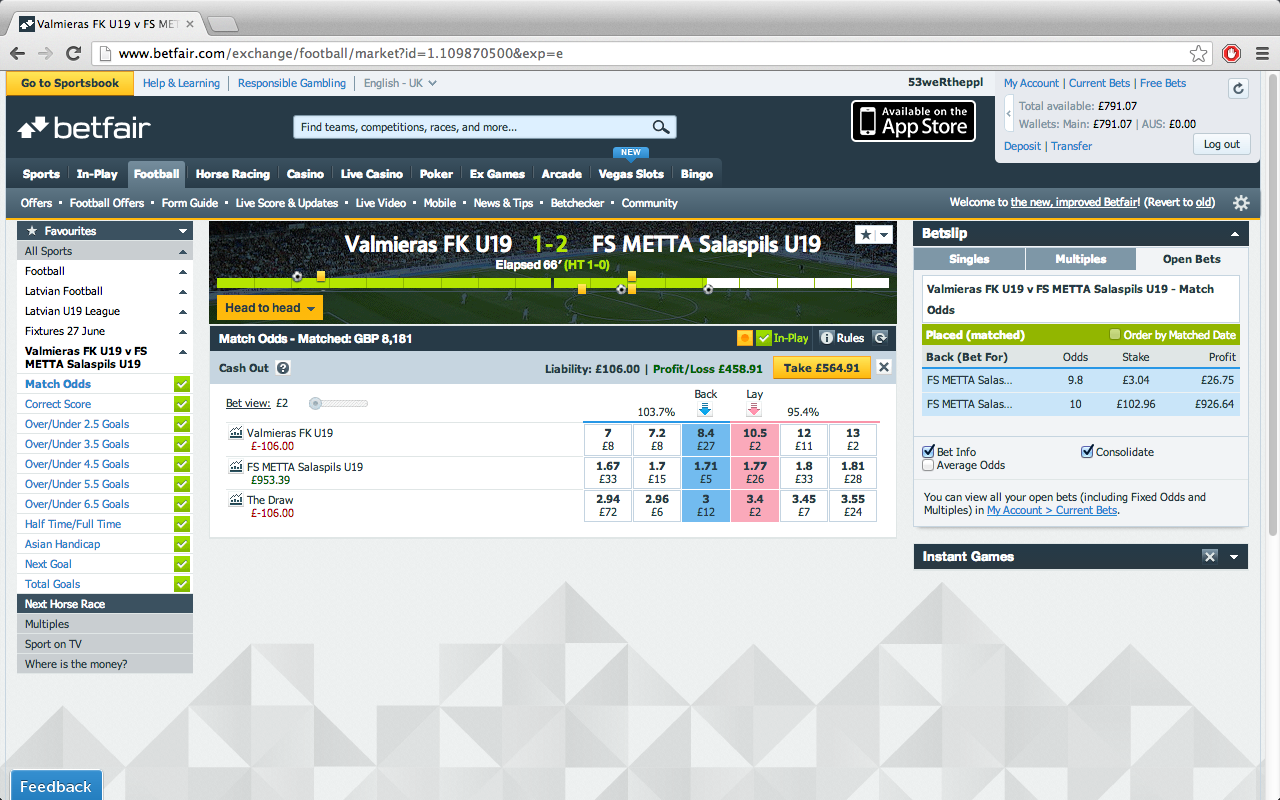The height and width of the screenshot is (800, 1280).
Task: Enable Order by Matched Date
Action: click(1115, 335)
